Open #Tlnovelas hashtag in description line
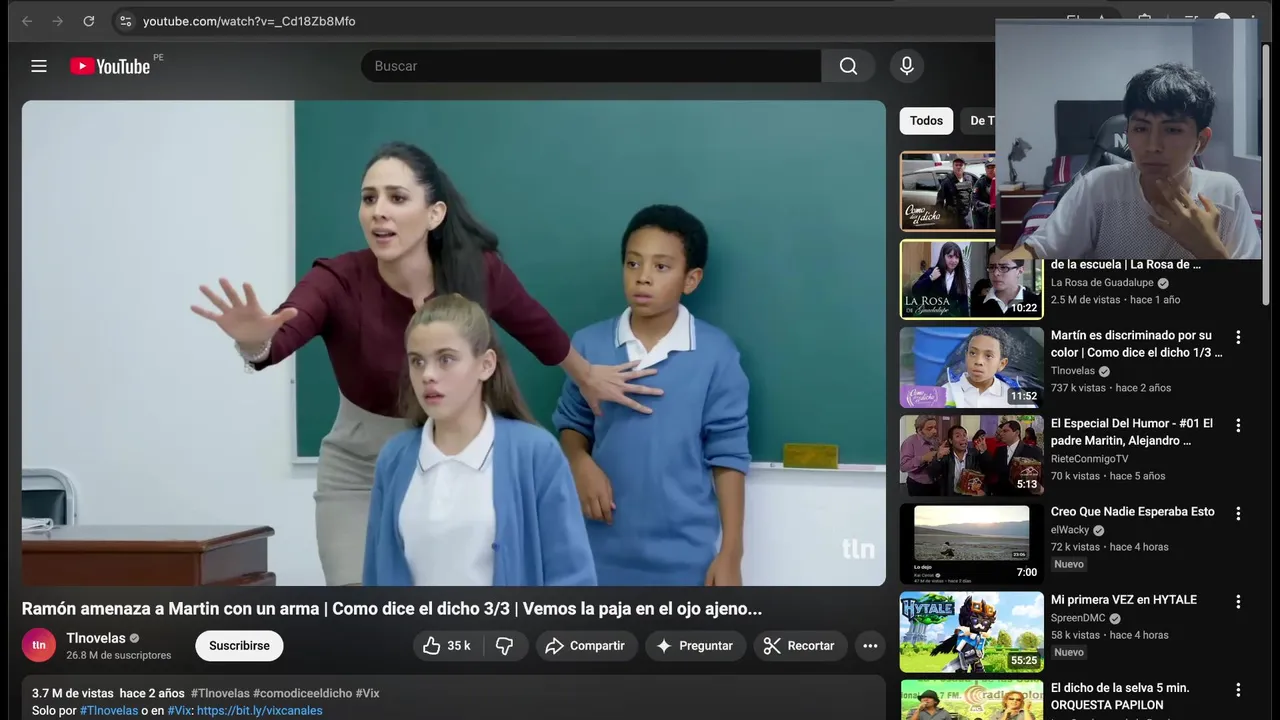Image resolution: width=1280 pixels, height=720 pixels. (219, 693)
